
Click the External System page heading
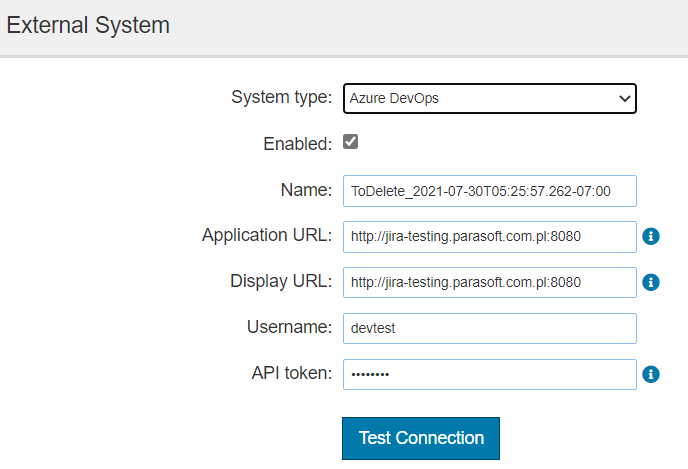click(x=88, y=25)
